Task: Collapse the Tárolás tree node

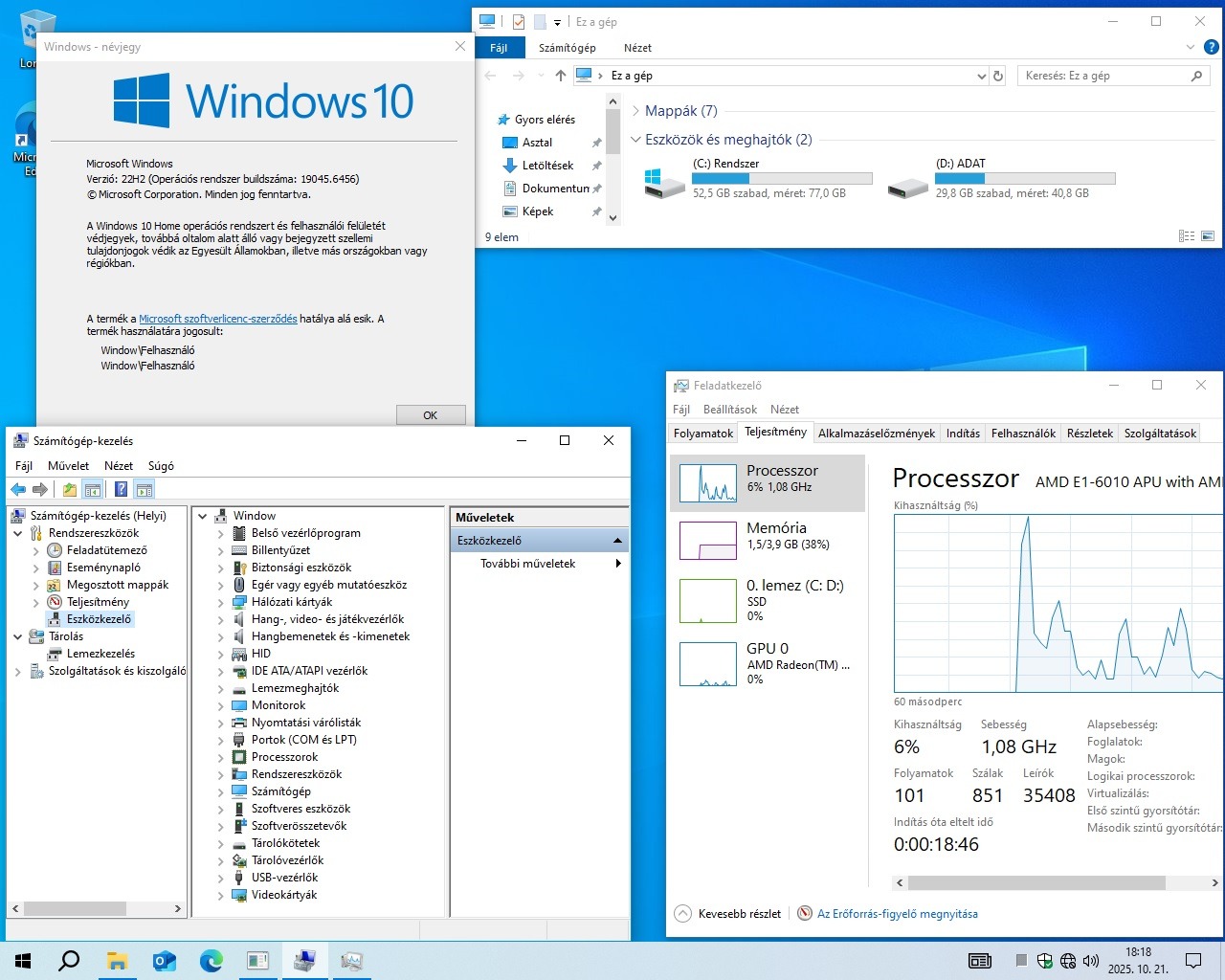Action: (x=17, y=636)
